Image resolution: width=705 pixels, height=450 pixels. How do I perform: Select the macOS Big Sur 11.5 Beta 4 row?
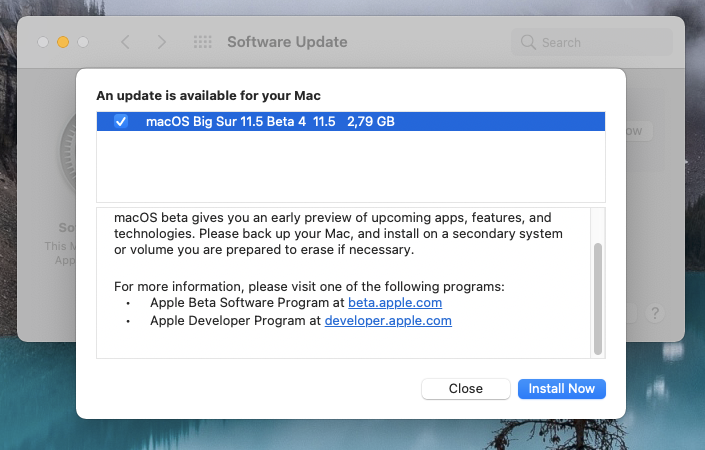coord(351,121)
